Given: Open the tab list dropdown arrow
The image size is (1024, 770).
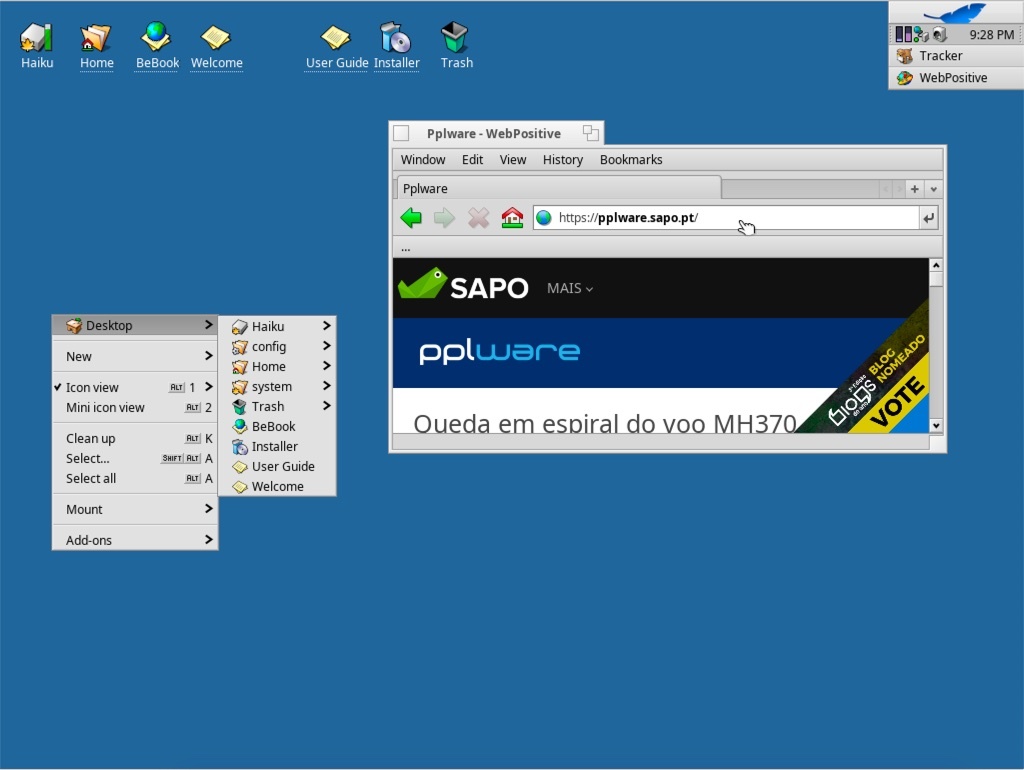Looking at the screenshot, I should [x=932, y=188].
